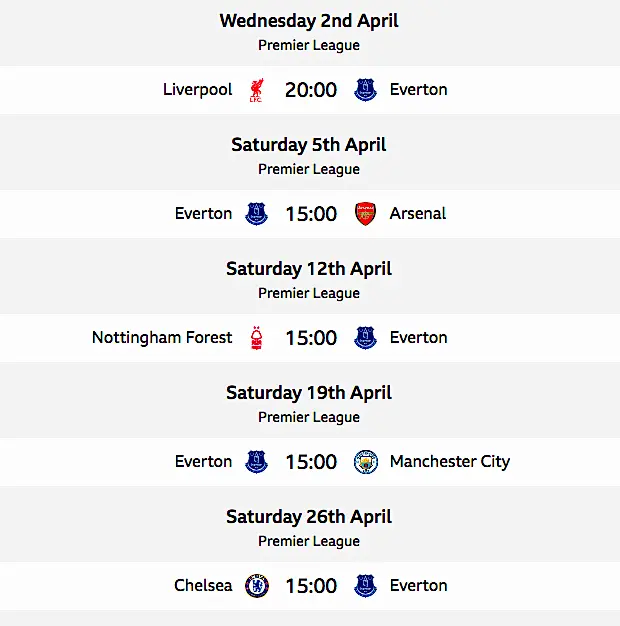The width and height of the screenshot is (620, 626).
Task: Click Premier League label under Saturday 5th April
Action: tap(309, 169)
